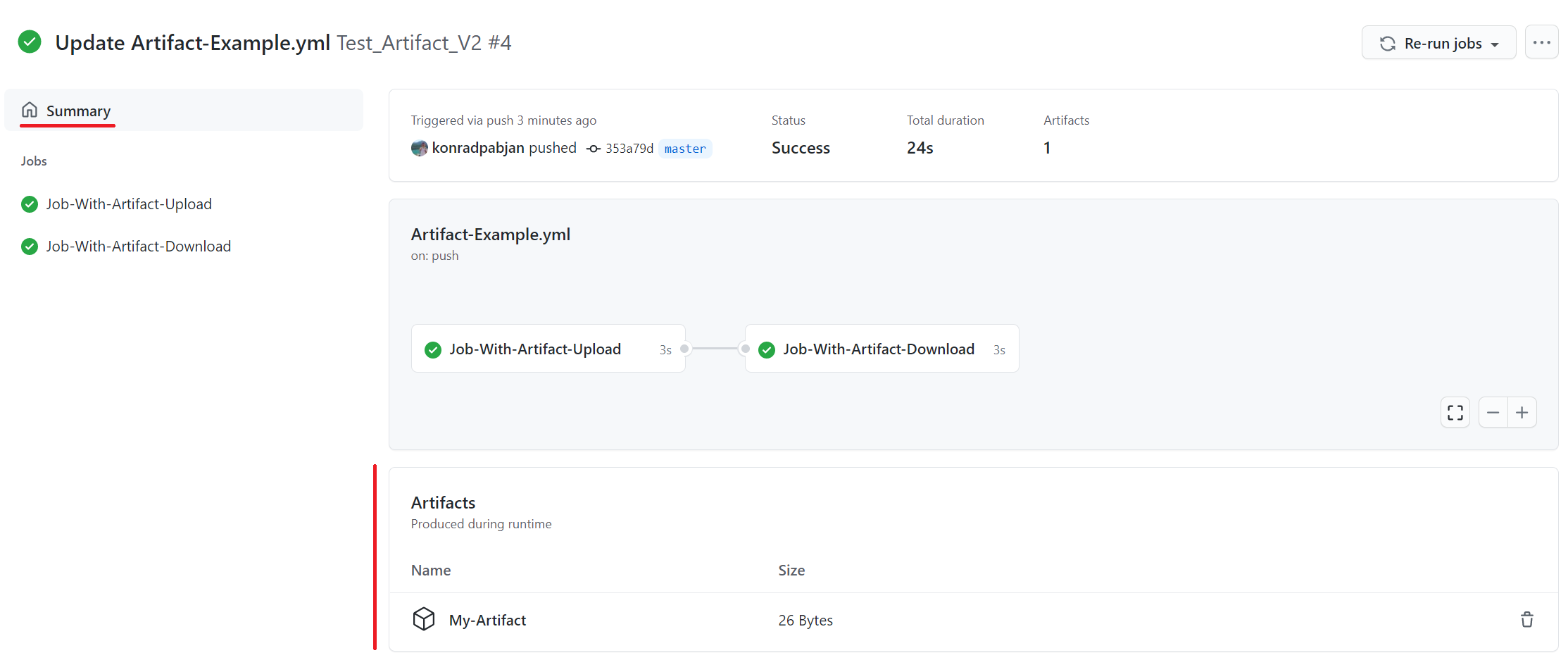Click the Re-run jobs sync icon
Image resolution: width=1568 pixels, height=660 pixels.
tap(1388, 43)
